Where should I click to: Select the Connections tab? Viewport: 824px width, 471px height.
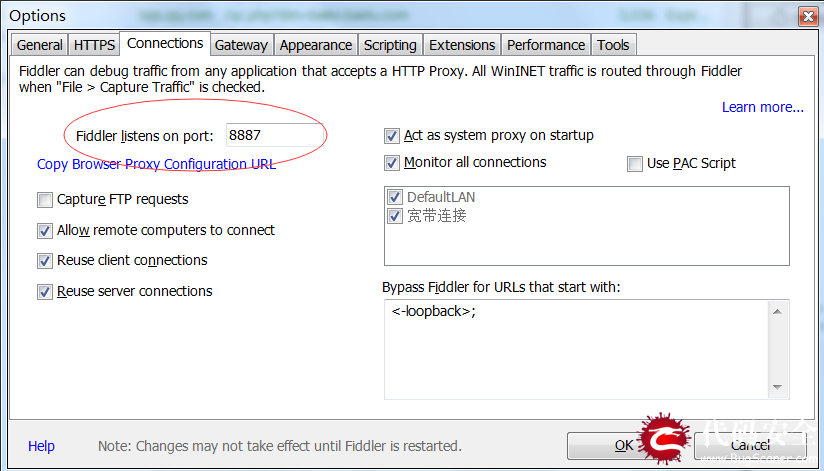click(165, 44)
